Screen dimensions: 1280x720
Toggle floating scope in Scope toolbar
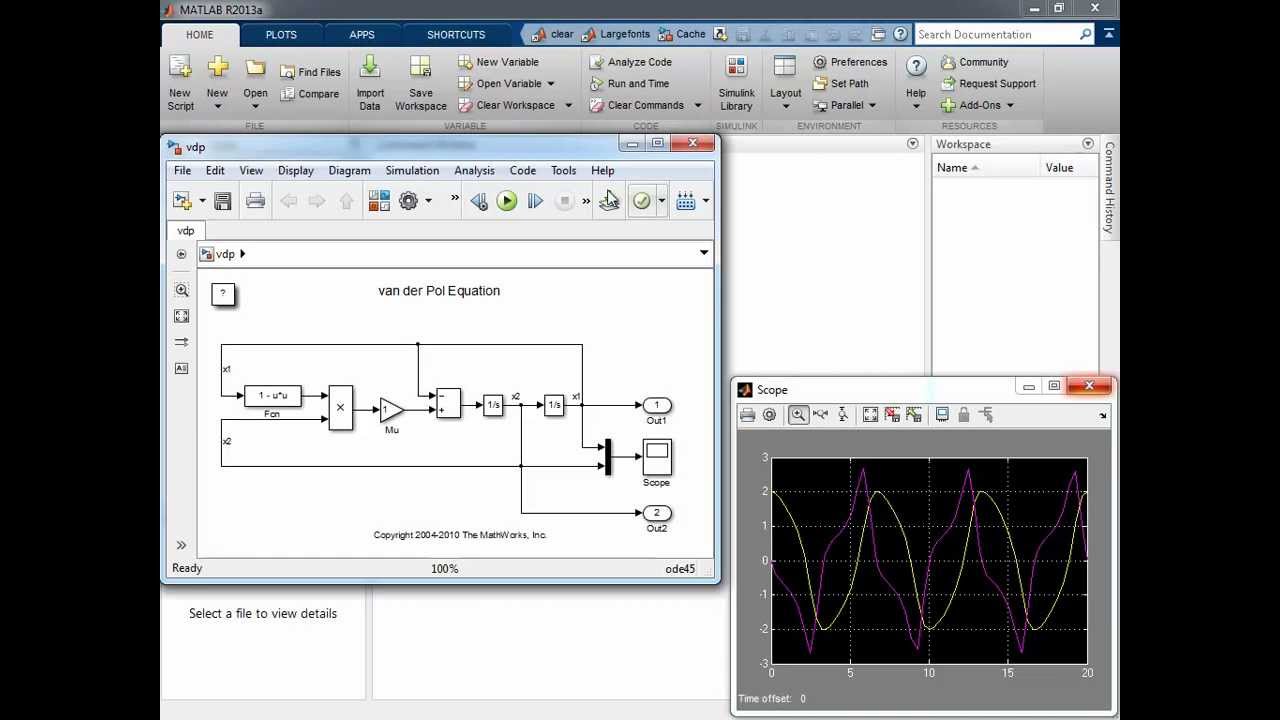pos(942,415)
